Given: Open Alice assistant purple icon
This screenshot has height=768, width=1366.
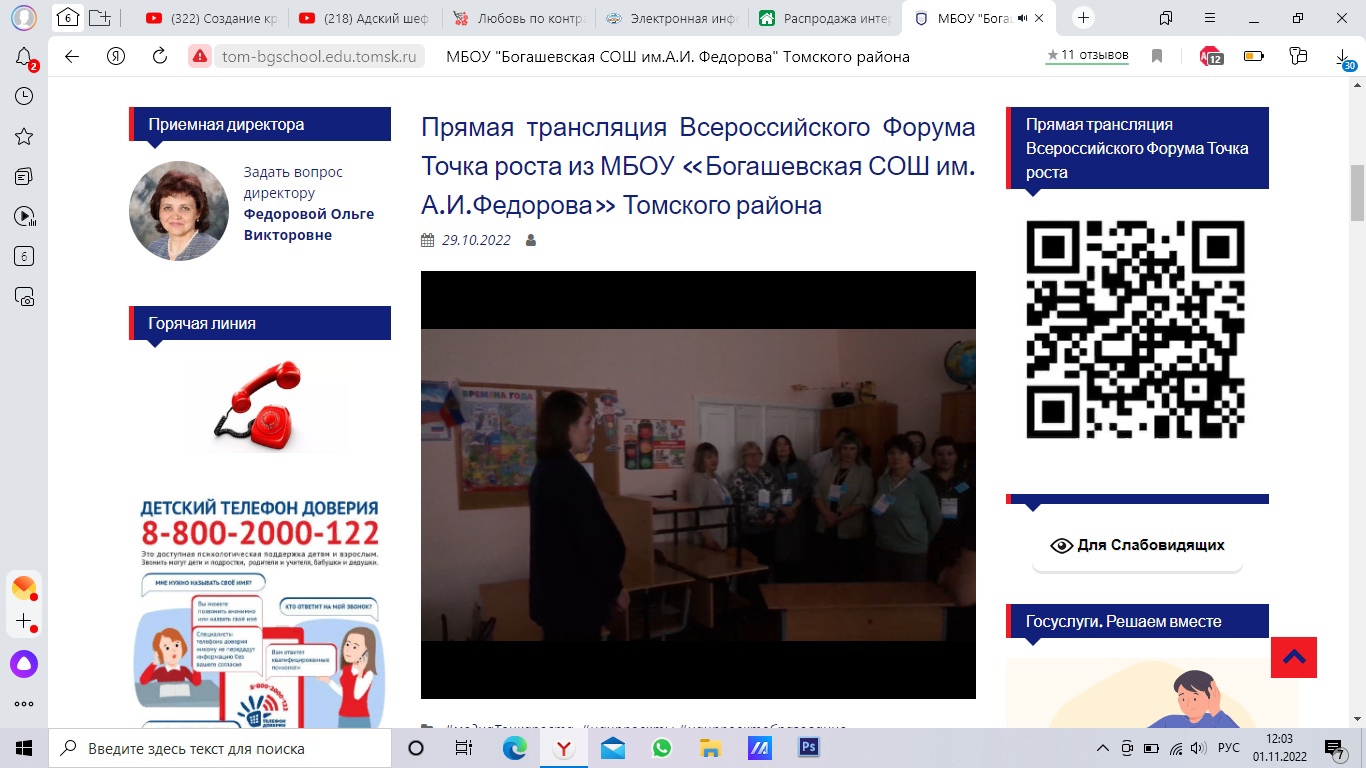Looking at the screenshot, I should click(x=24, y=663).
